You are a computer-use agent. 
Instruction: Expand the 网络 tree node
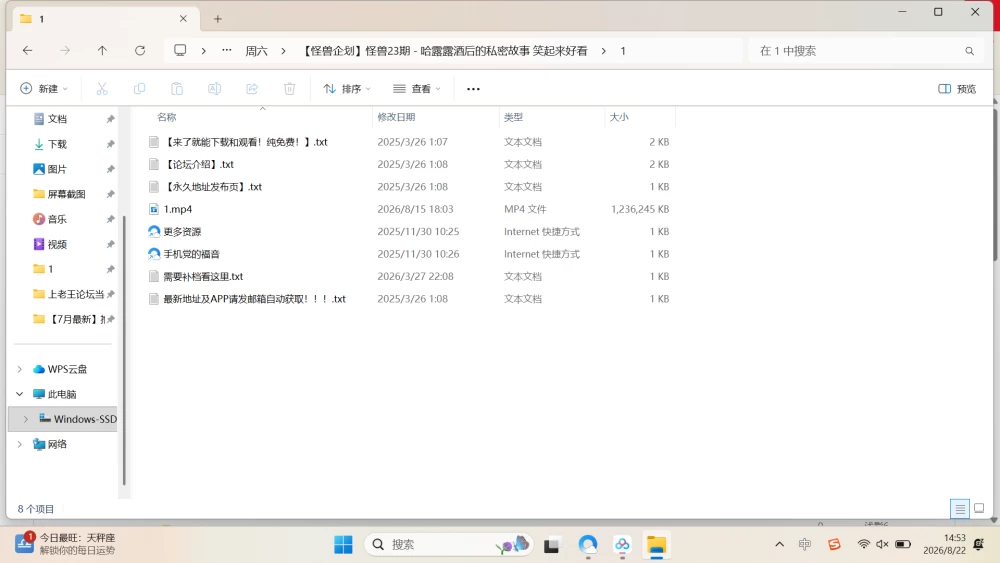tap(20, 444)
